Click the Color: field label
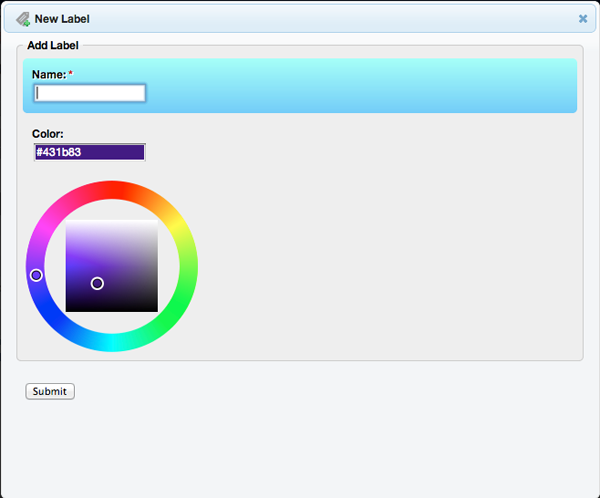Screen dimensions: 600x498 pyautogui.click(x=48, y=134)
